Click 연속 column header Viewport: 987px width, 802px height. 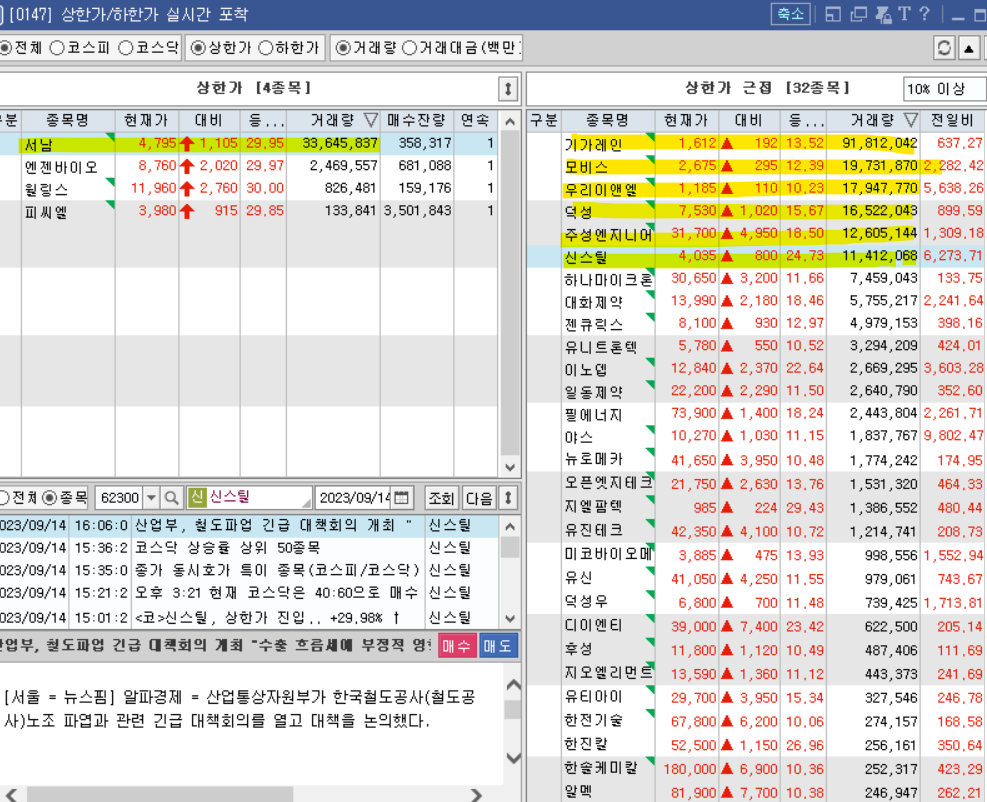click(x=475, y=120)
